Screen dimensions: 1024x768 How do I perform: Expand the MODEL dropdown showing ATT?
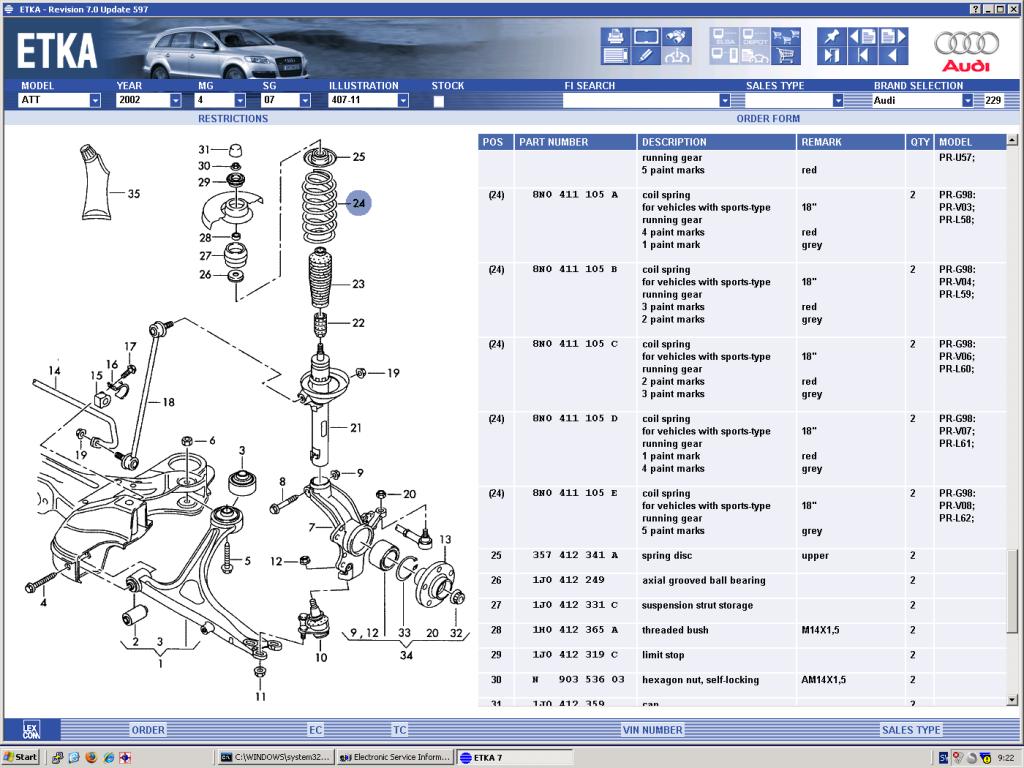click(x=95, y=100)
